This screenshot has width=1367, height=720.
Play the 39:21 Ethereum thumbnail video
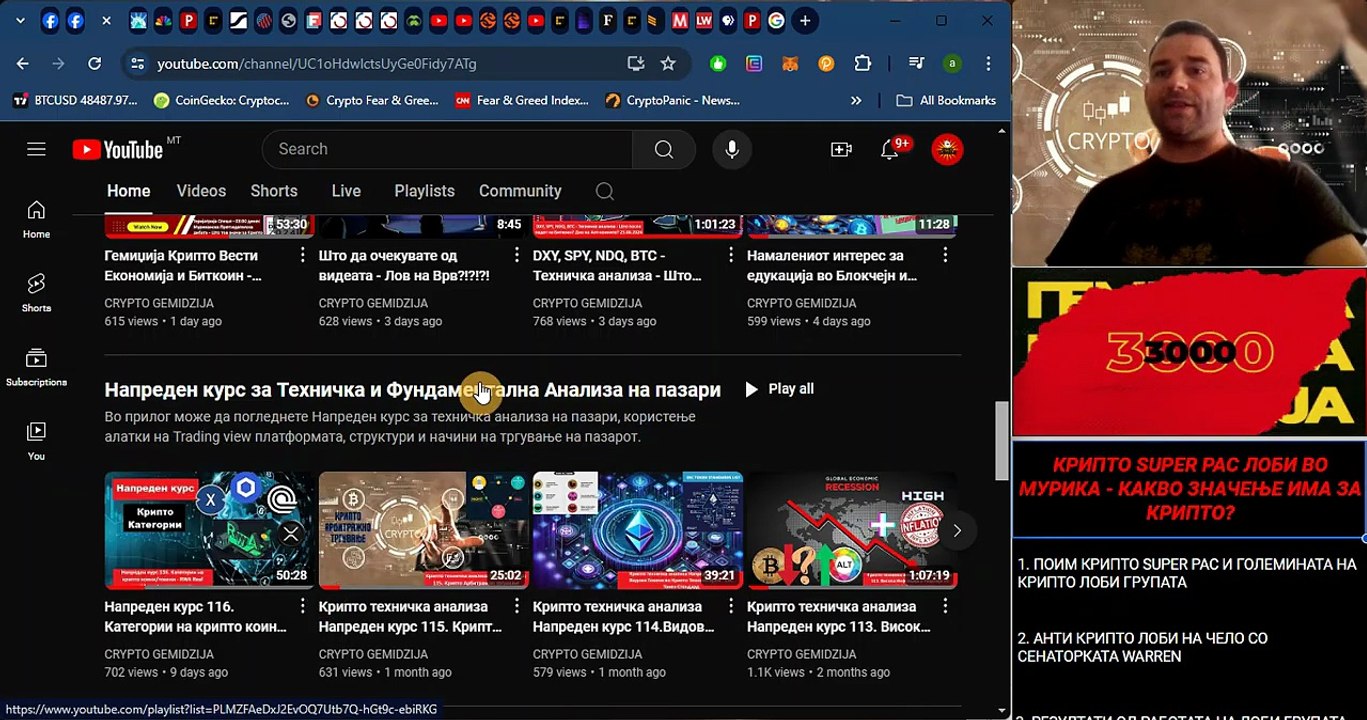click(x=637, y=530)
